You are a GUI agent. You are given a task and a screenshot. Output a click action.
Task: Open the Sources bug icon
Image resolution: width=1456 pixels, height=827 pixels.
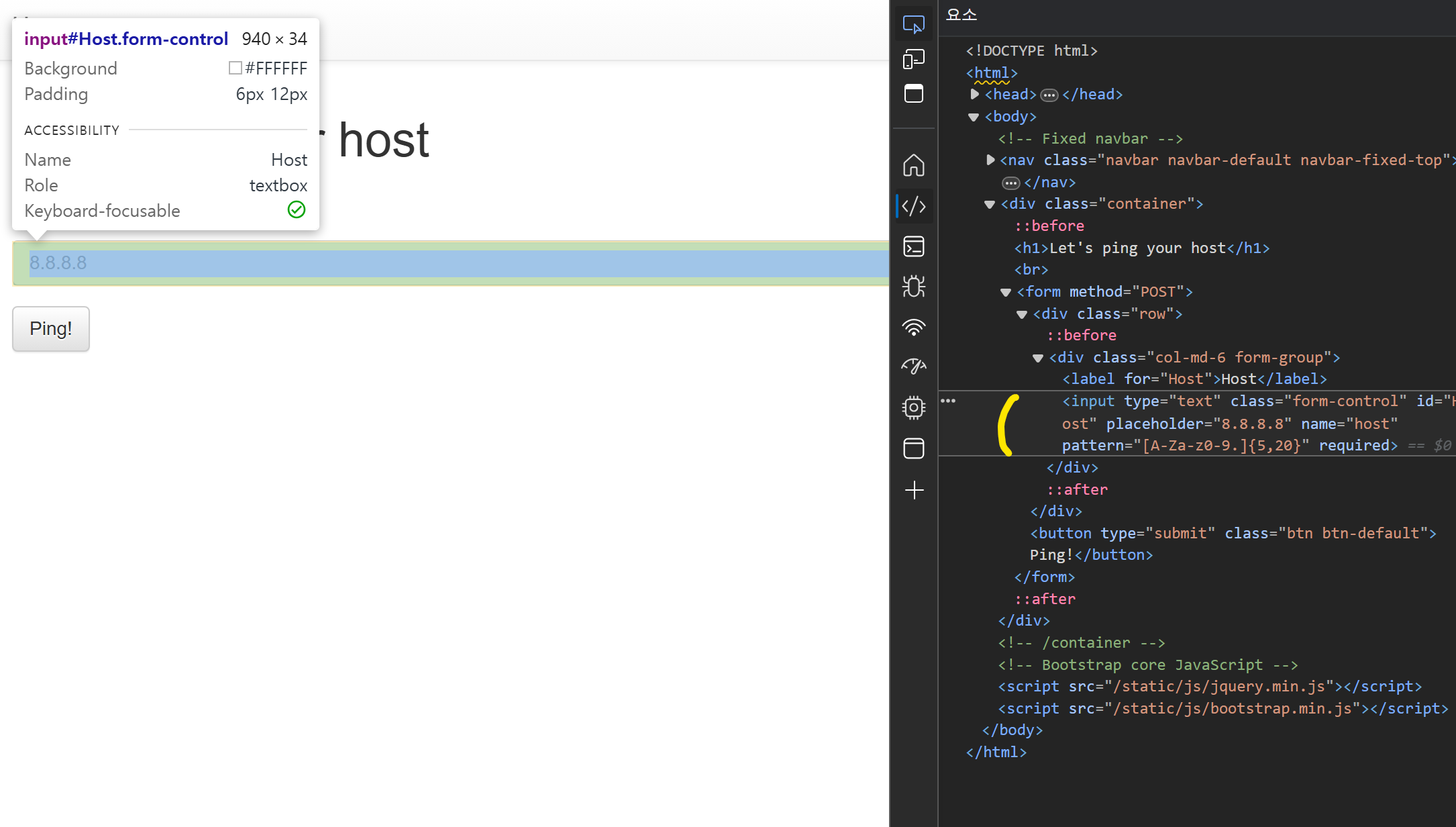[x=914, y=287]
